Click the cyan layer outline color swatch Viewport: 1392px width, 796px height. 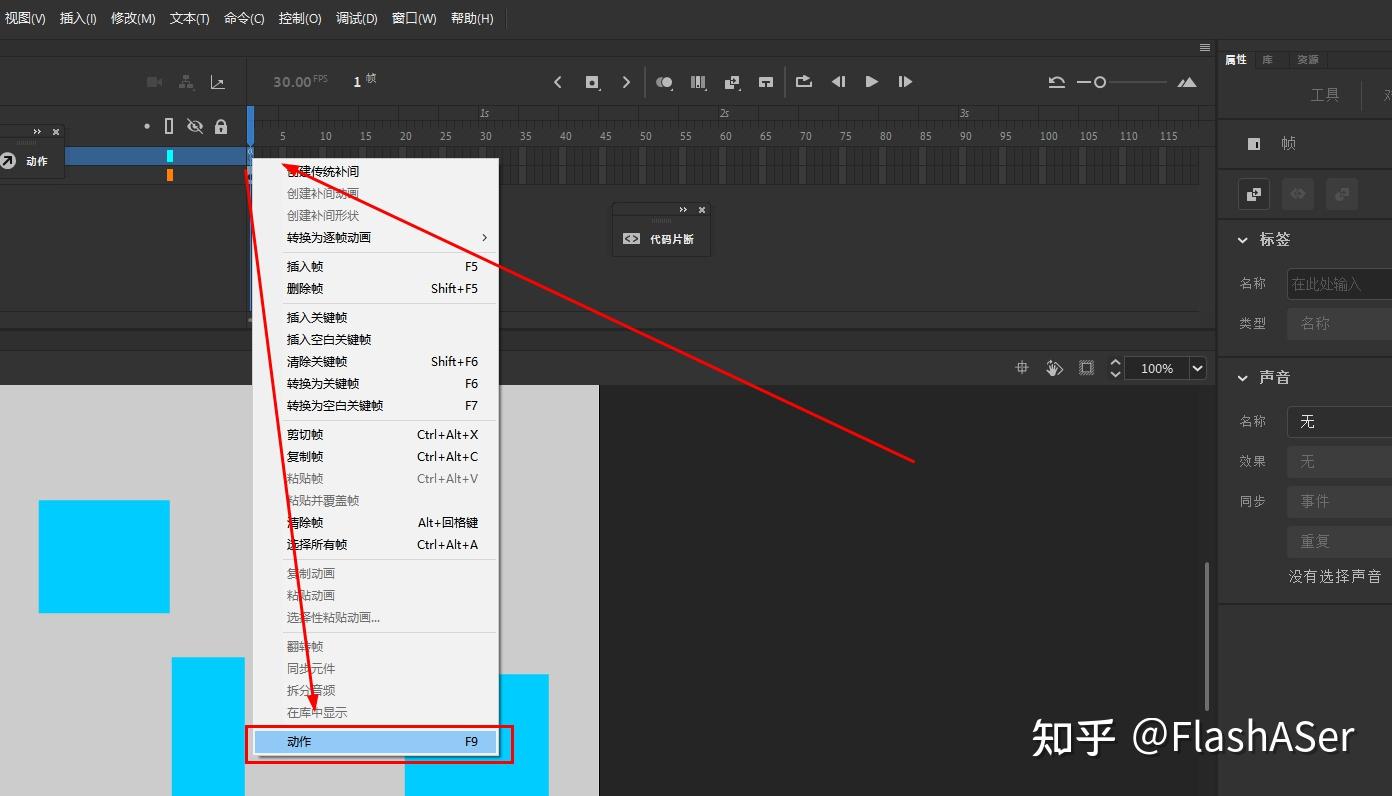pyautogui.click(x=170, y=156)
